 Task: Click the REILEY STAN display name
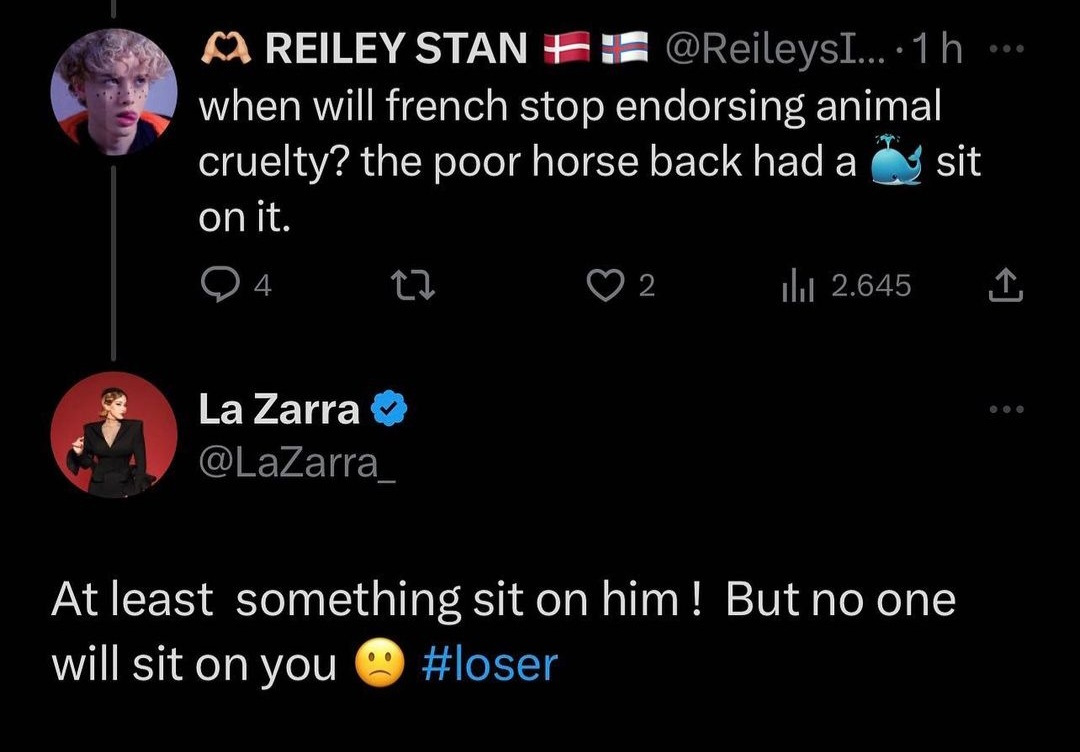tap(396, 47)
